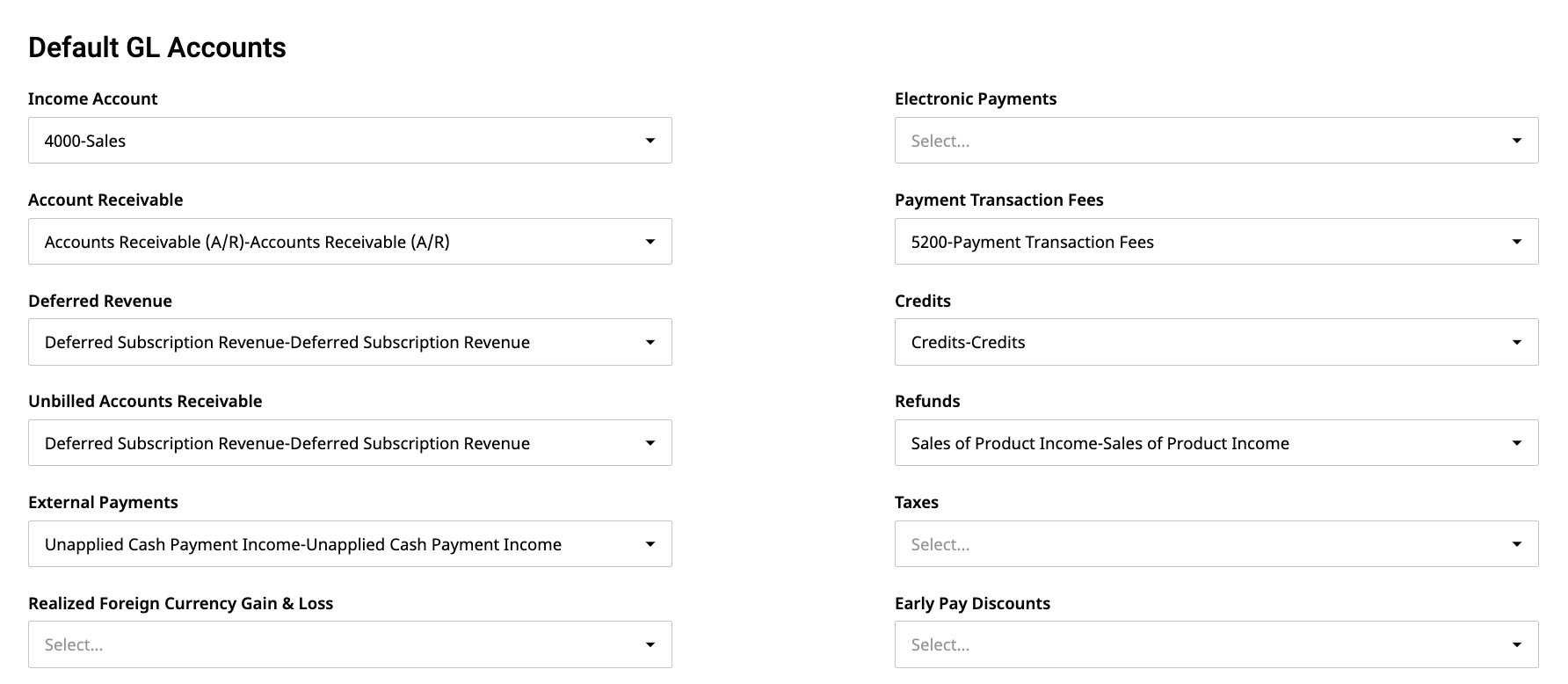Click the empty Taxes Select field
1568x684 pixels.
pyautogui.click(x=940, y=544)
